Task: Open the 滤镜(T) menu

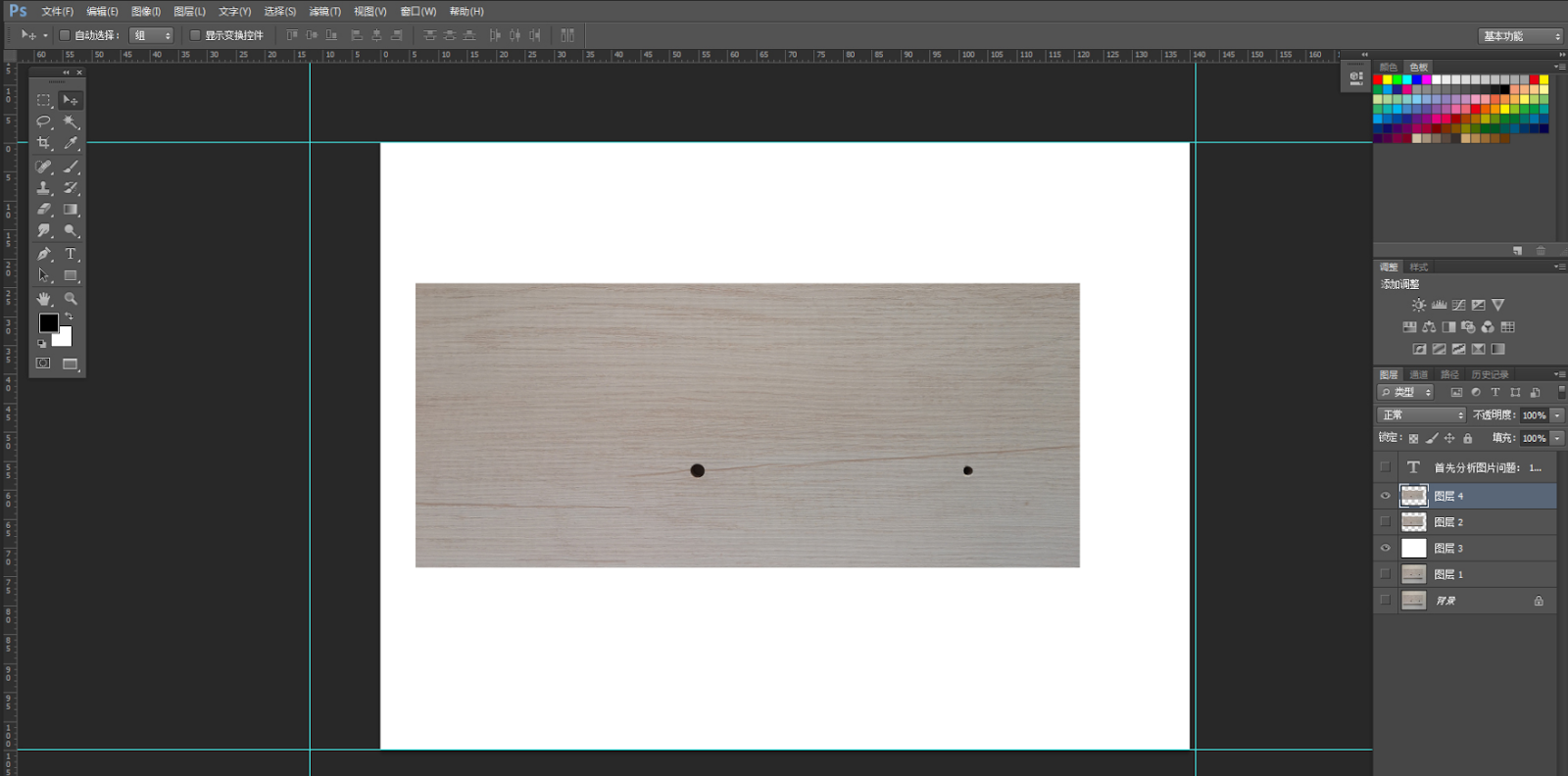Action: 325,12
